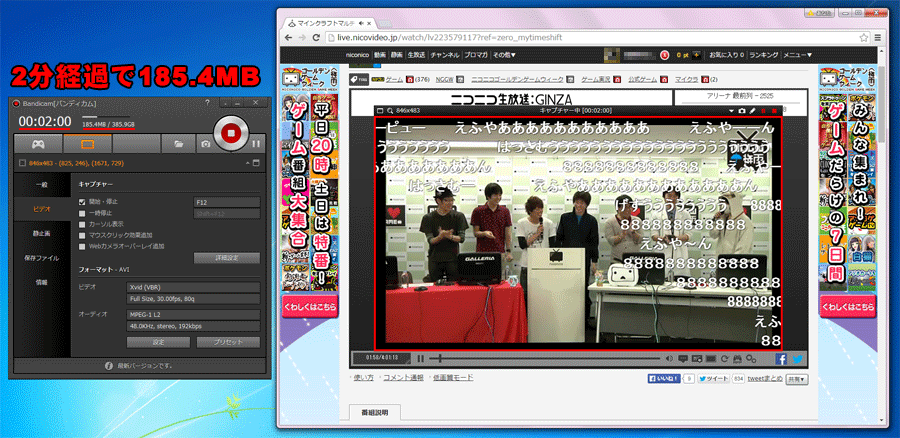Uncheck 開始・停止 hotkey checkbox
Viewport: 900px width, 438px height.
[x=82, y=202]
